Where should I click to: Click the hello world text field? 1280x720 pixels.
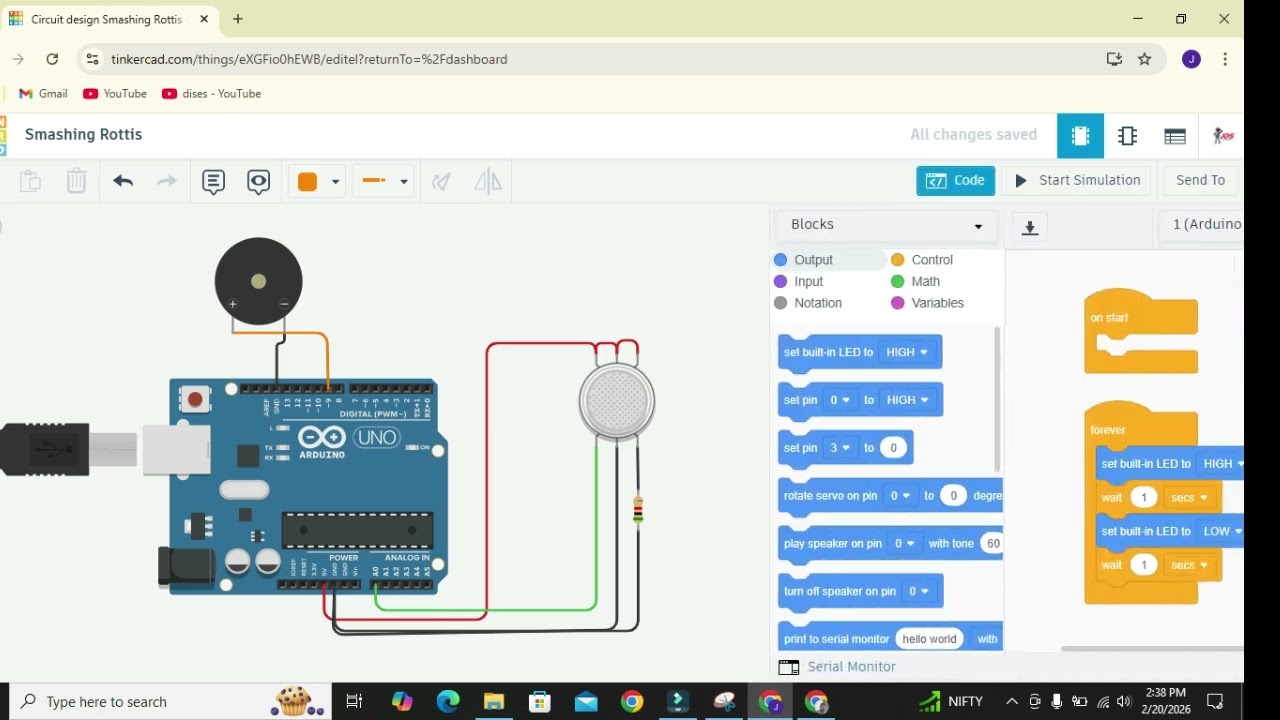point(930,639)
